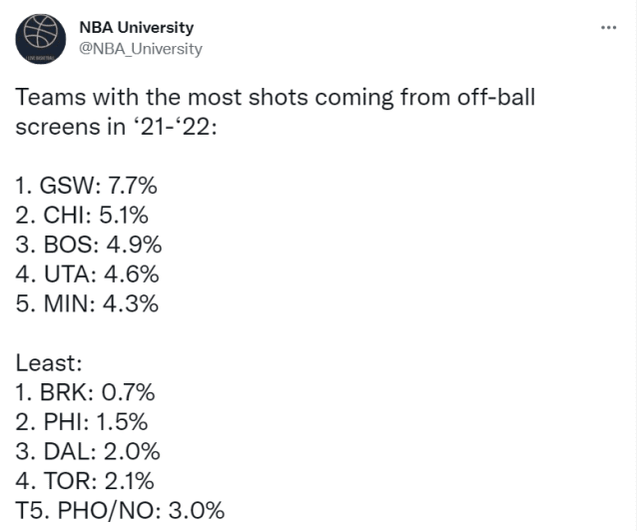The image size is (640, 531).
Task: Open the tweet's three-dot more options menu
Action: click(x=608, y=27)
